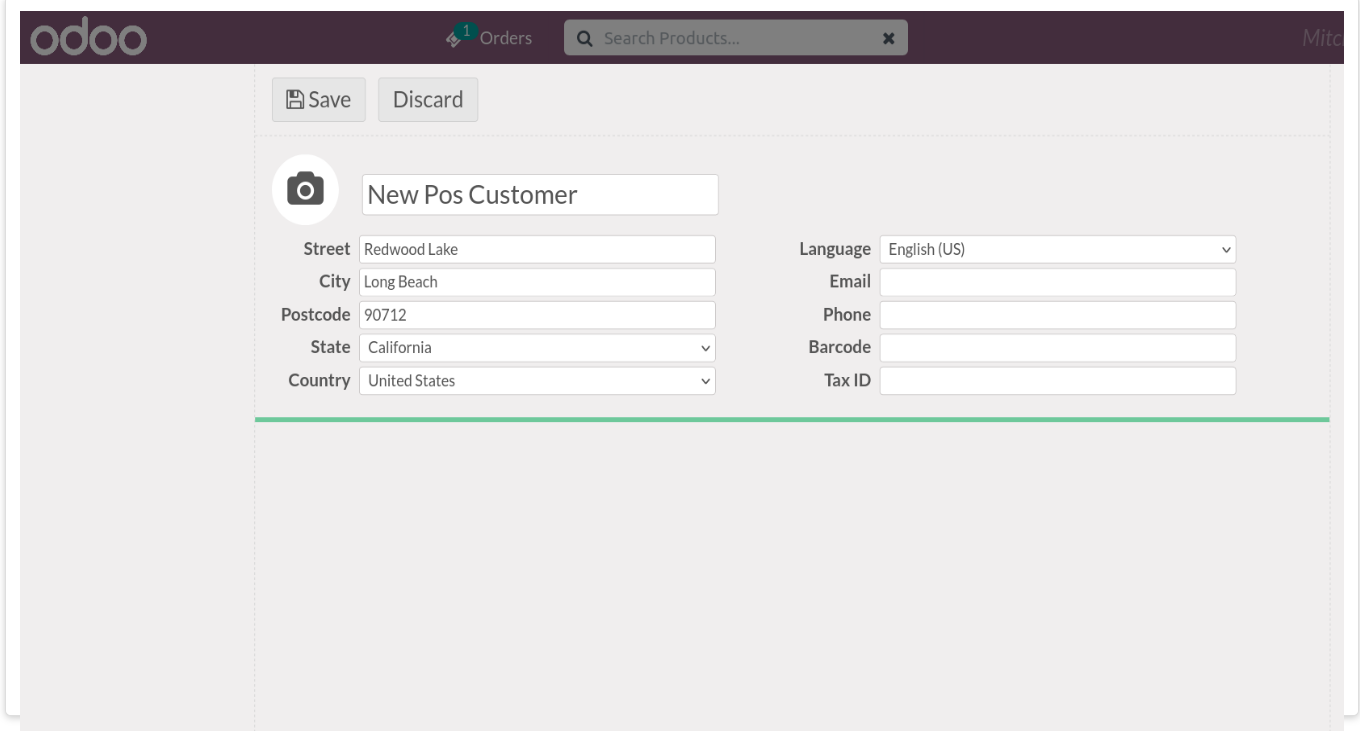Screen dimensions: 1360x732
Task: Focus the empty Phone field
Action: [x=1058, y=315]
